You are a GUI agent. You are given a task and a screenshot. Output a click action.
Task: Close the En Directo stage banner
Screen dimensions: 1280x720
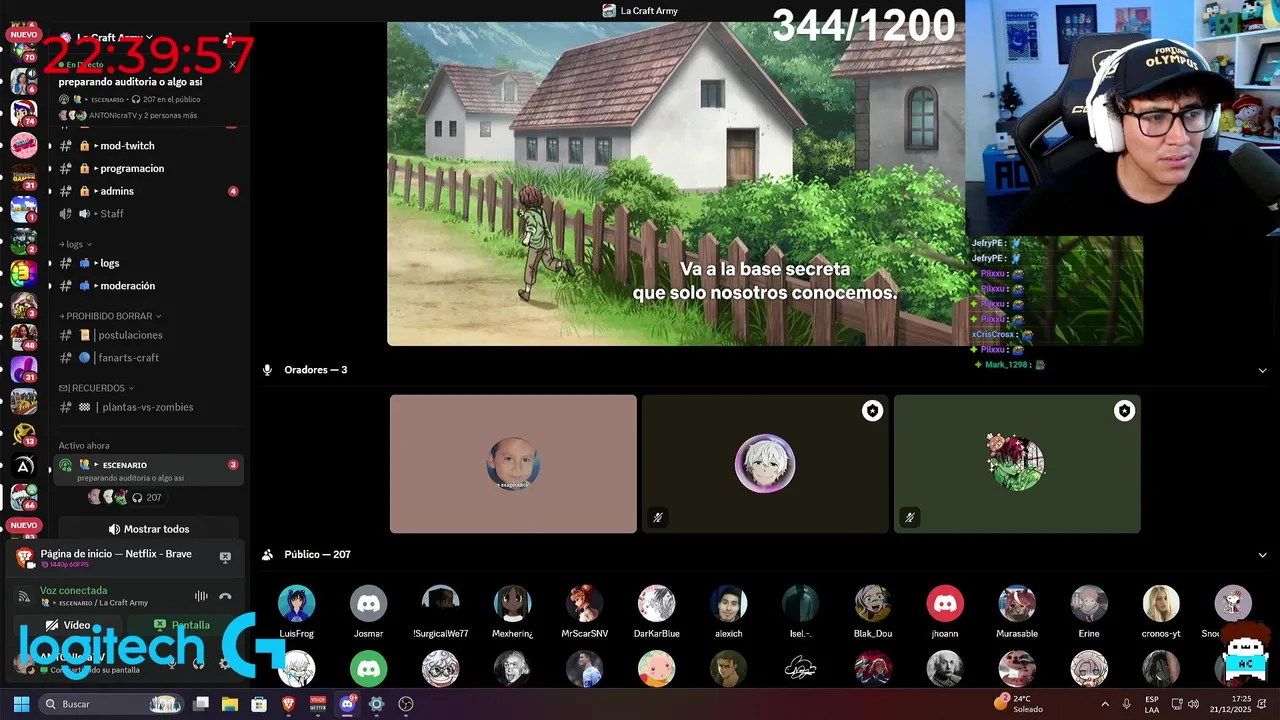pyautogui.click(x=232, y=65)
